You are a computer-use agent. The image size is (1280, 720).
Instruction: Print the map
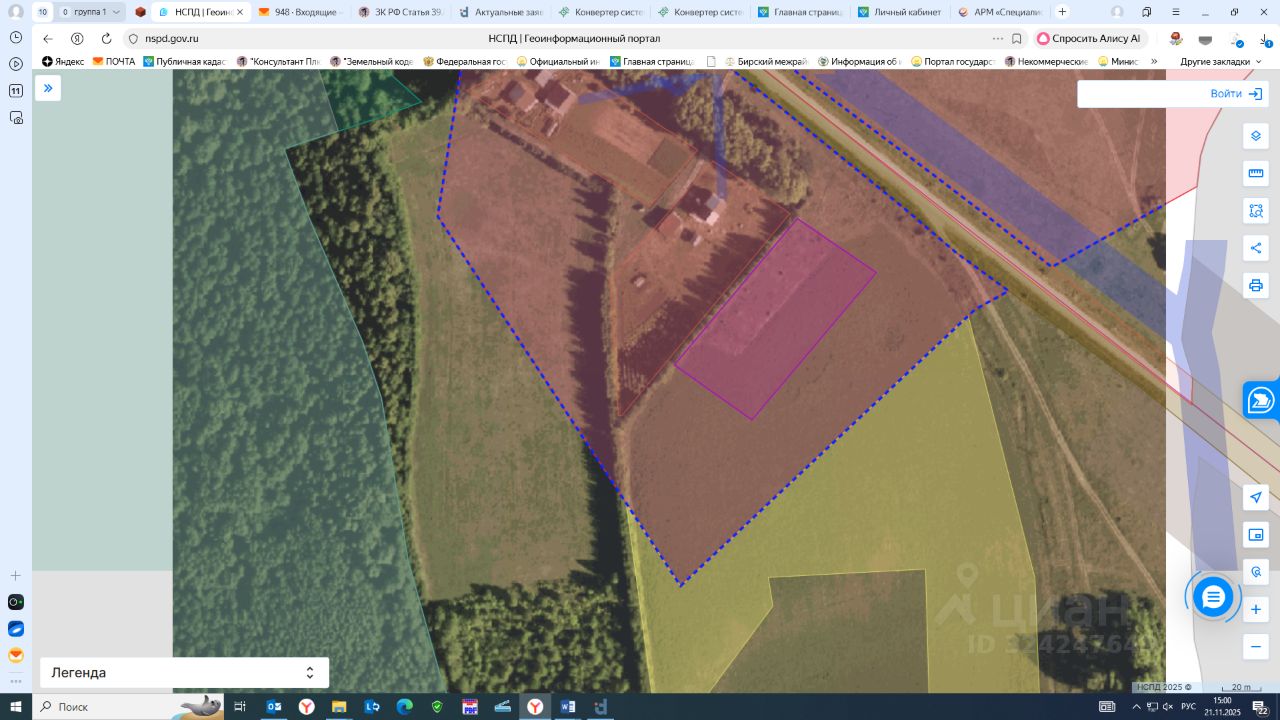(1256, 285)
